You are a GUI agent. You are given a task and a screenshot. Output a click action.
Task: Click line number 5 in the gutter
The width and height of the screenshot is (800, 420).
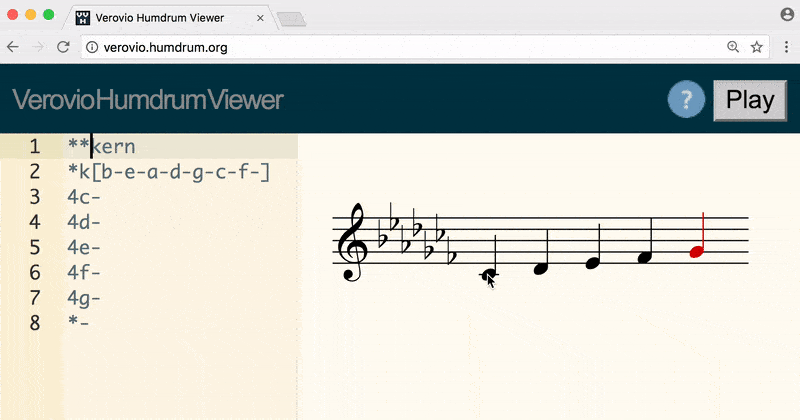pos(35,247)
